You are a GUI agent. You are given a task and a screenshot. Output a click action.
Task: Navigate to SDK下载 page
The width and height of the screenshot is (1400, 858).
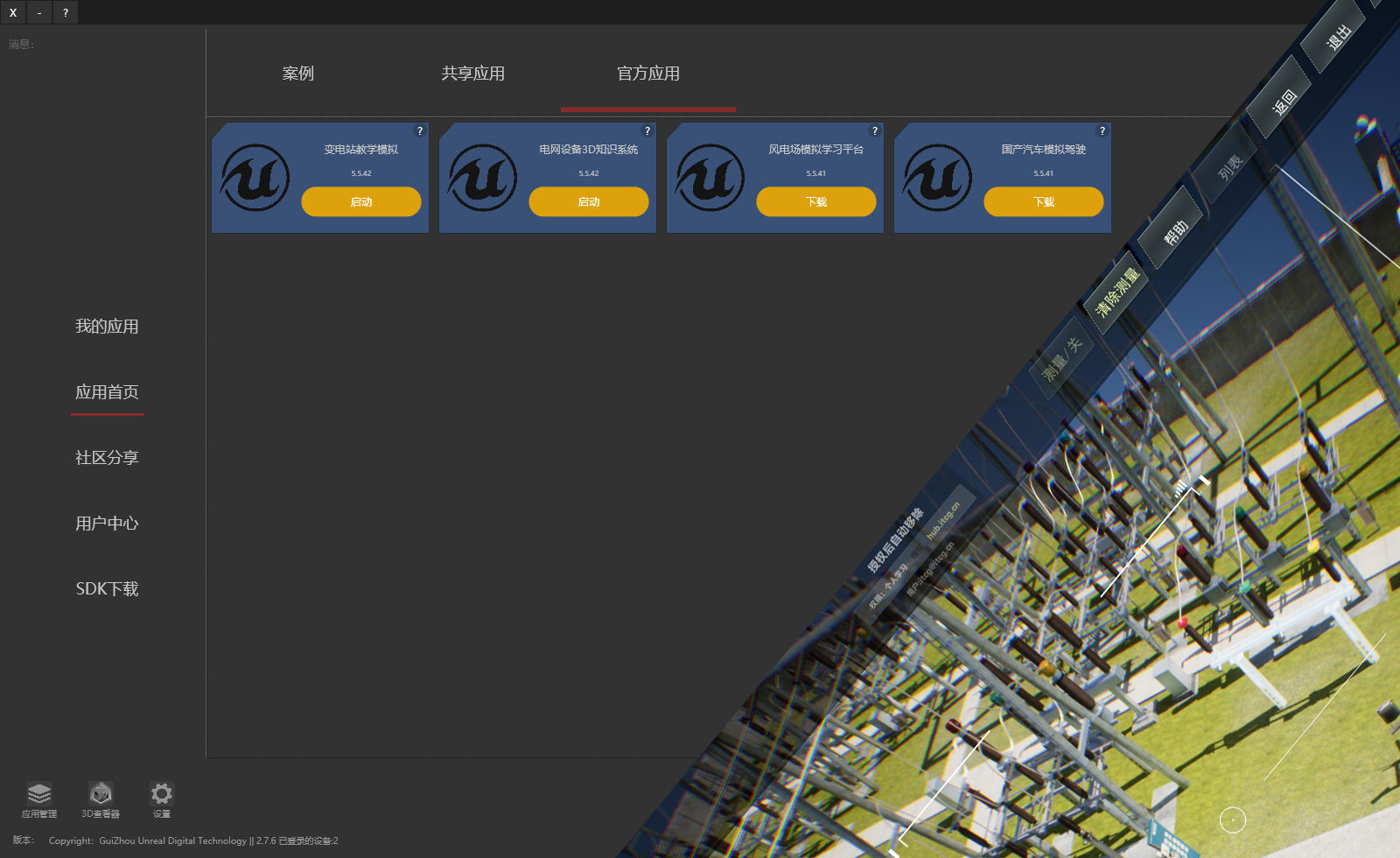(107, 589)
